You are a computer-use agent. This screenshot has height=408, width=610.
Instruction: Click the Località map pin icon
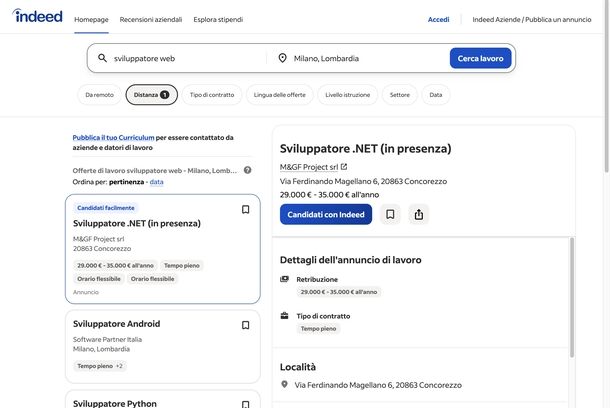284,384
